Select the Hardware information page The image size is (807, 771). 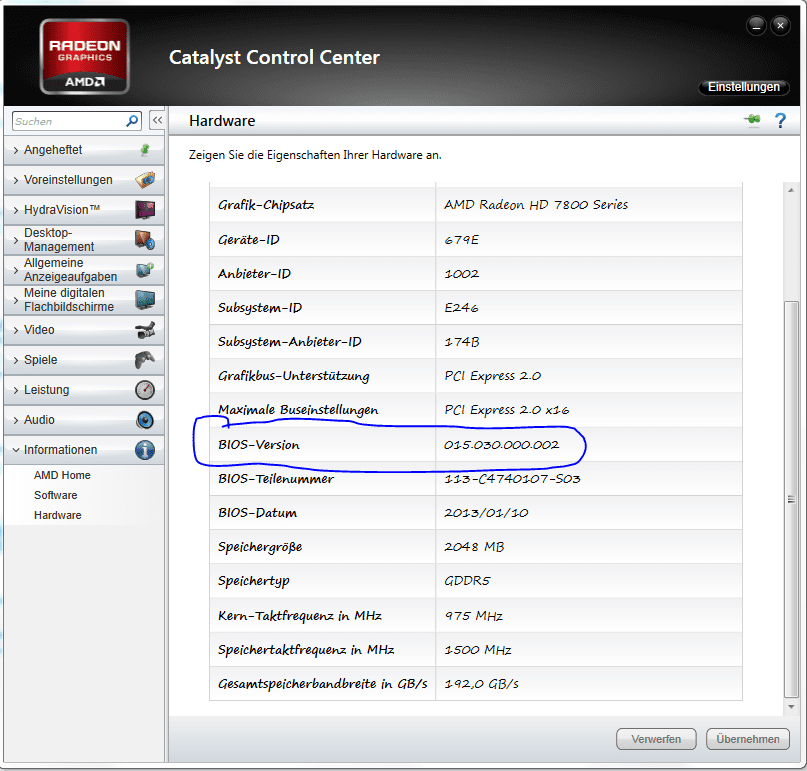point(58,515)
